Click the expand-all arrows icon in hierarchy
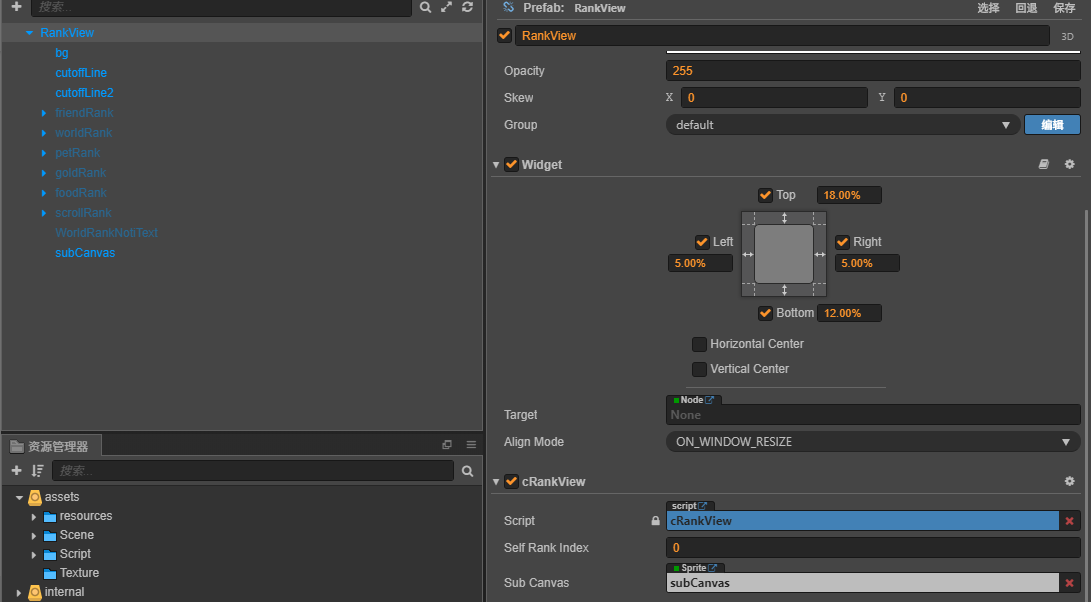 [x=447, y=7]
